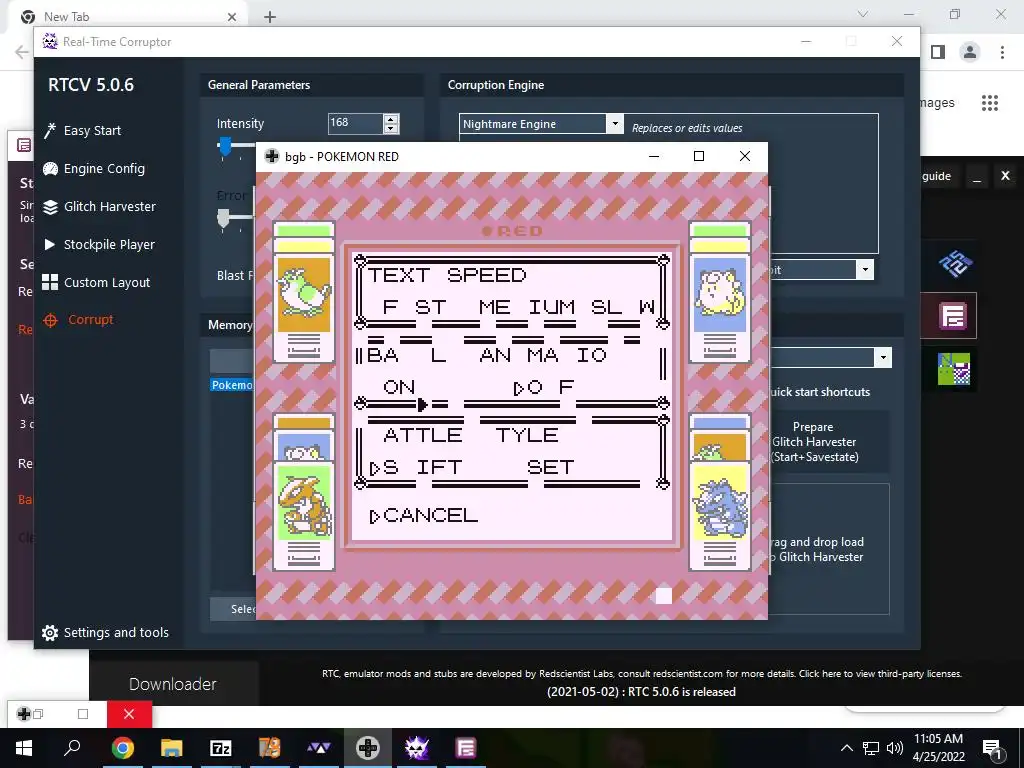1024x768 pixels.
Task: Toggle Chrome side panel icon
Action: (x=938, y=52)
